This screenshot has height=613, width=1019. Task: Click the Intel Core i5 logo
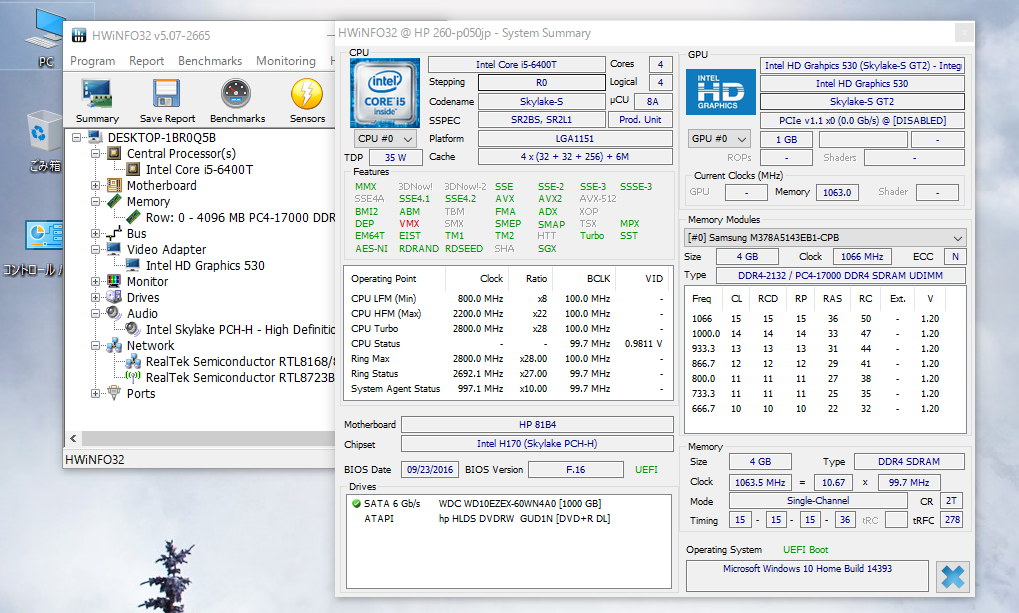coord(385,92)
